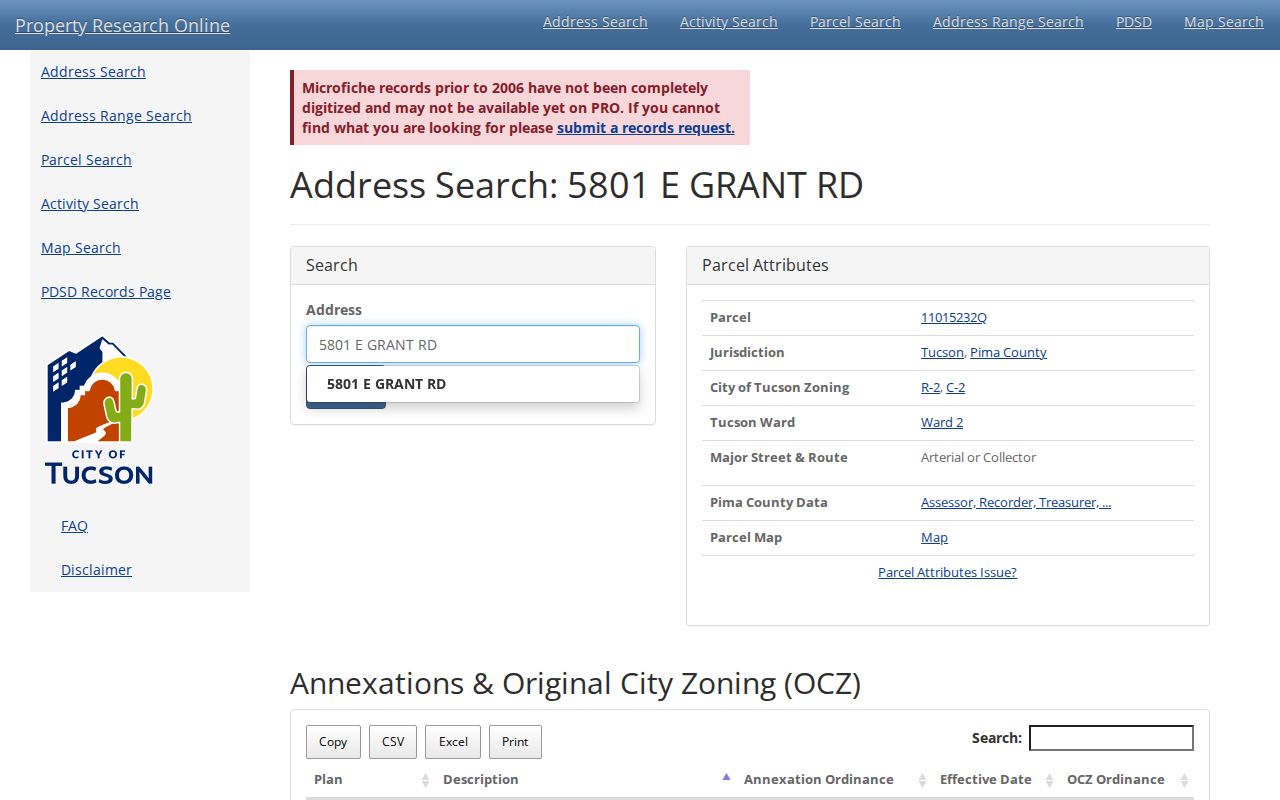Screen dimensions: 1280x800
Task: Click the Pima County jurisdiction link
Action: point(1008,352)
